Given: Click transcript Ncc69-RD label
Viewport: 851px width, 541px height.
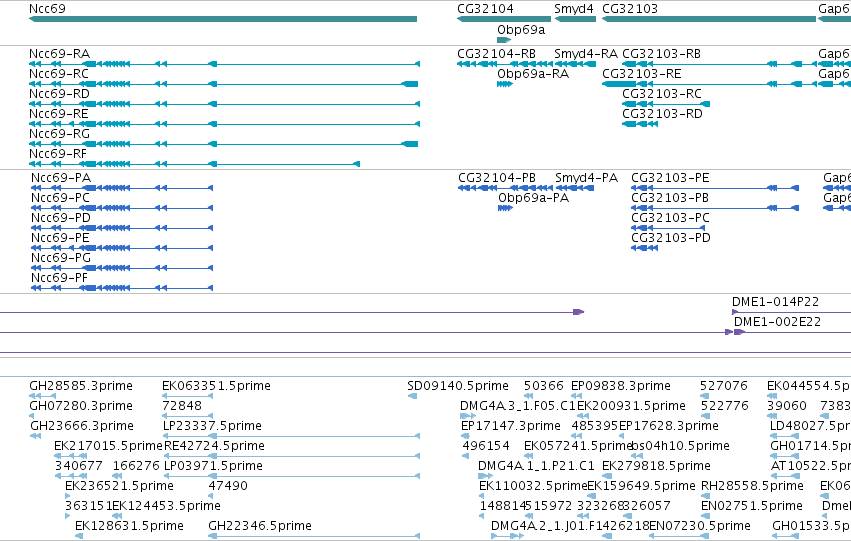Looking at the screenshot, I should (x=59, y=94).
